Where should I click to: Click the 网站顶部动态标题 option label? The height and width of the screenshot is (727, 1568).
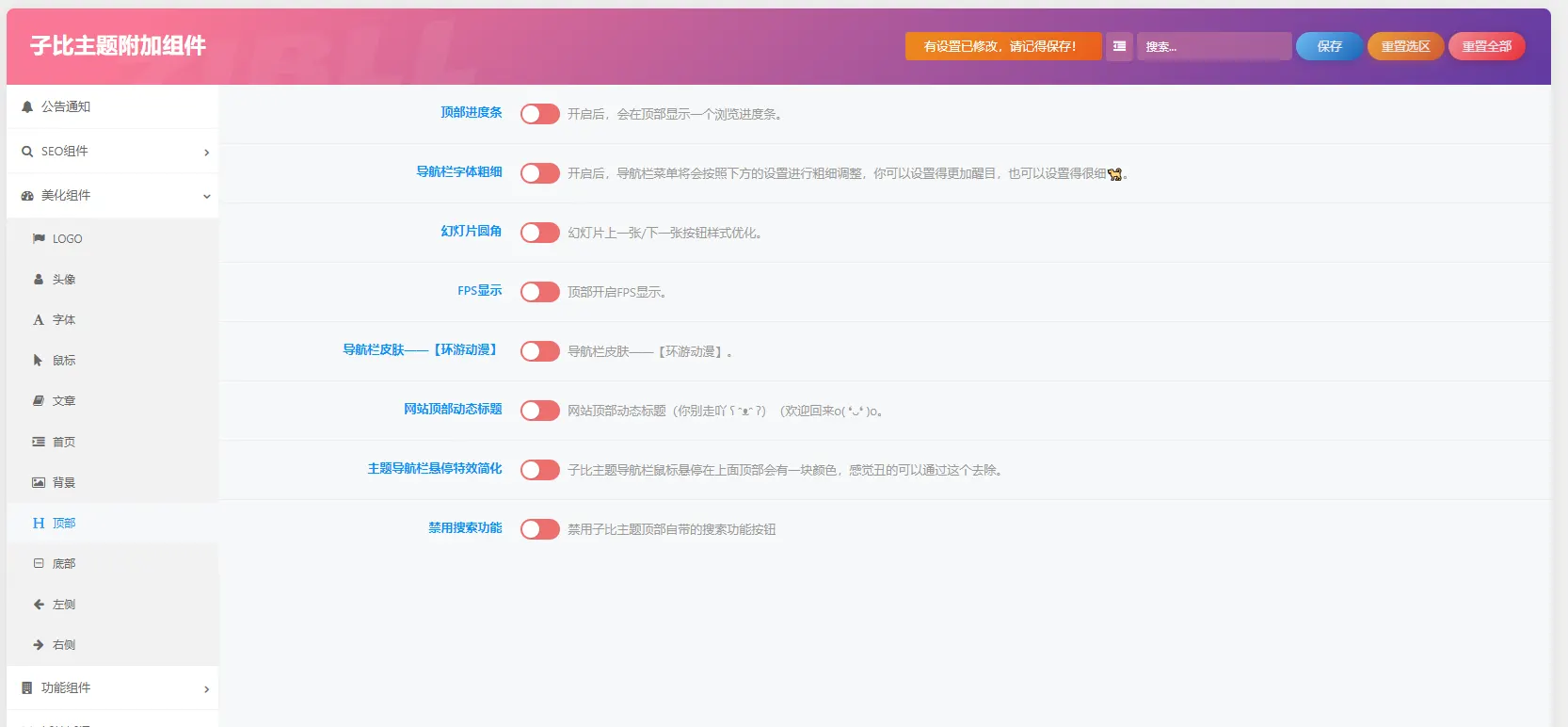pyautogui.click(x=453, y=409)
